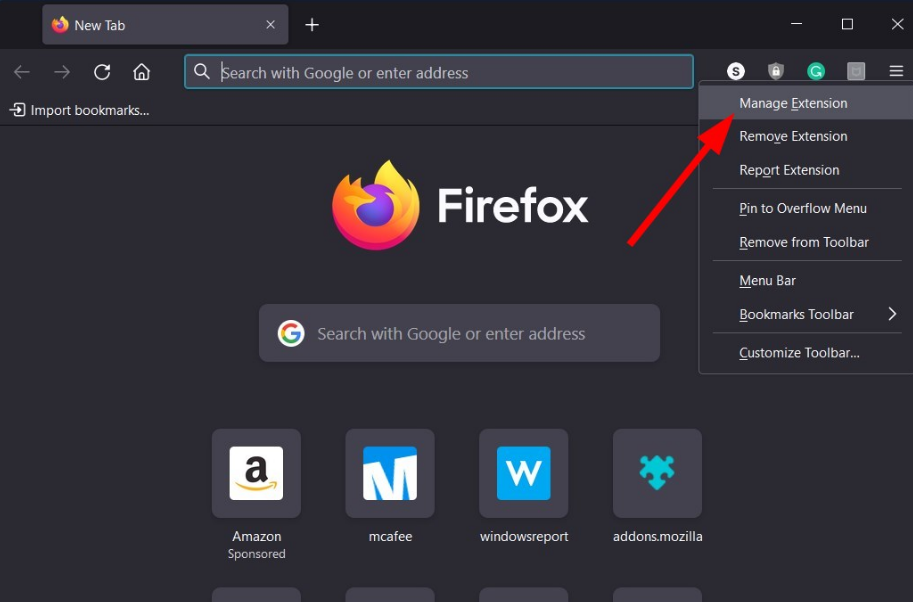Open the Firefox home page icon

point(141,72)
